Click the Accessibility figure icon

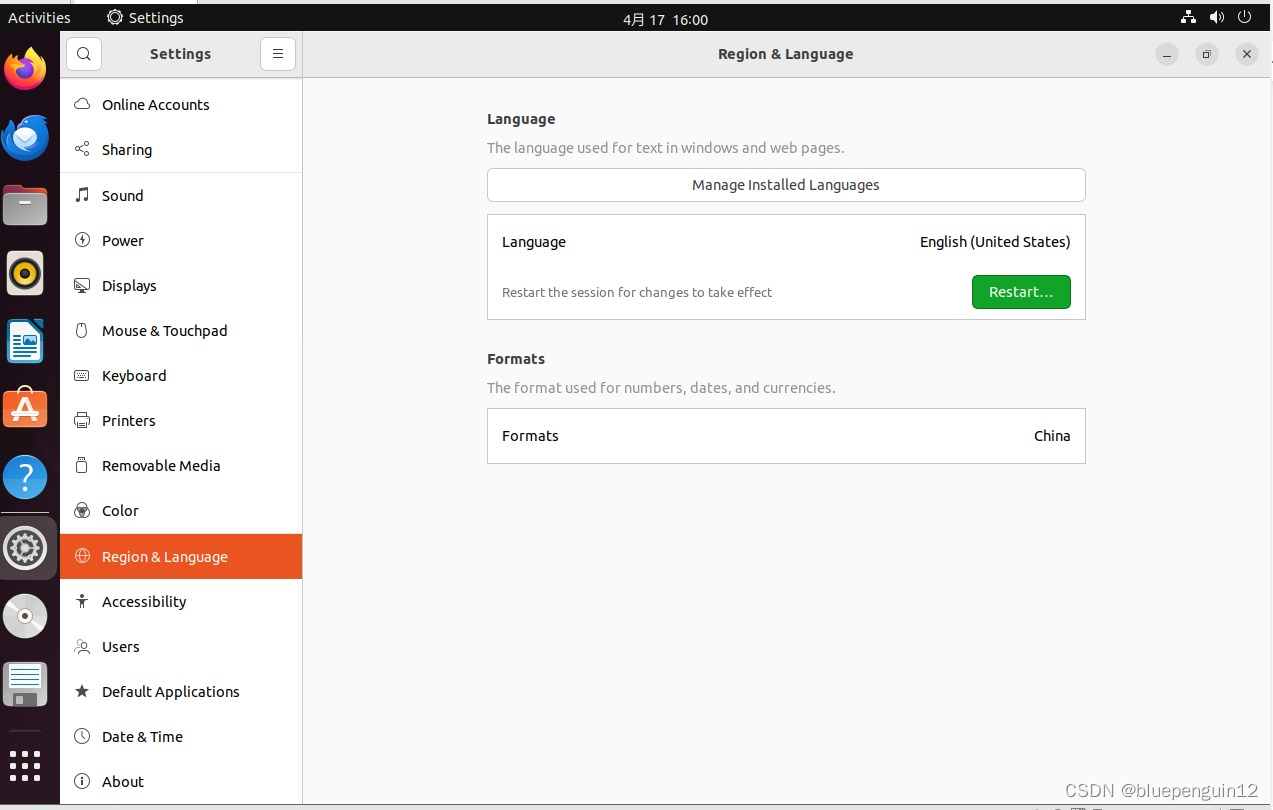pos(82,601)
